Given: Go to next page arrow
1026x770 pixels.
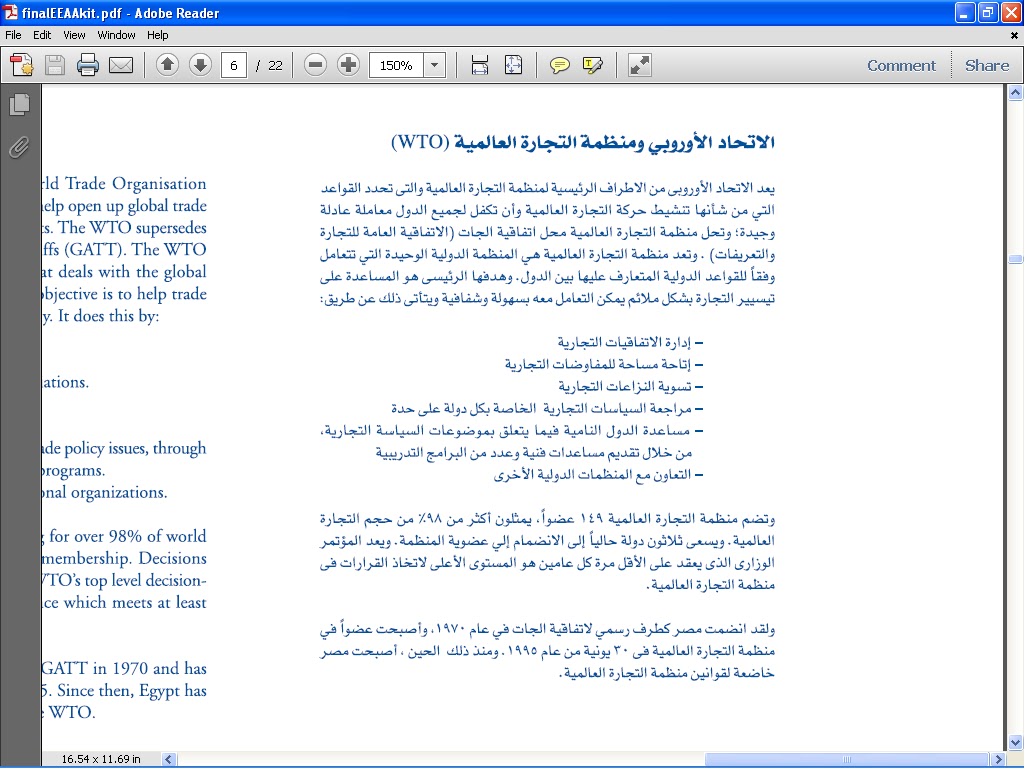Looking at the screenshot, I should [200, 65].
